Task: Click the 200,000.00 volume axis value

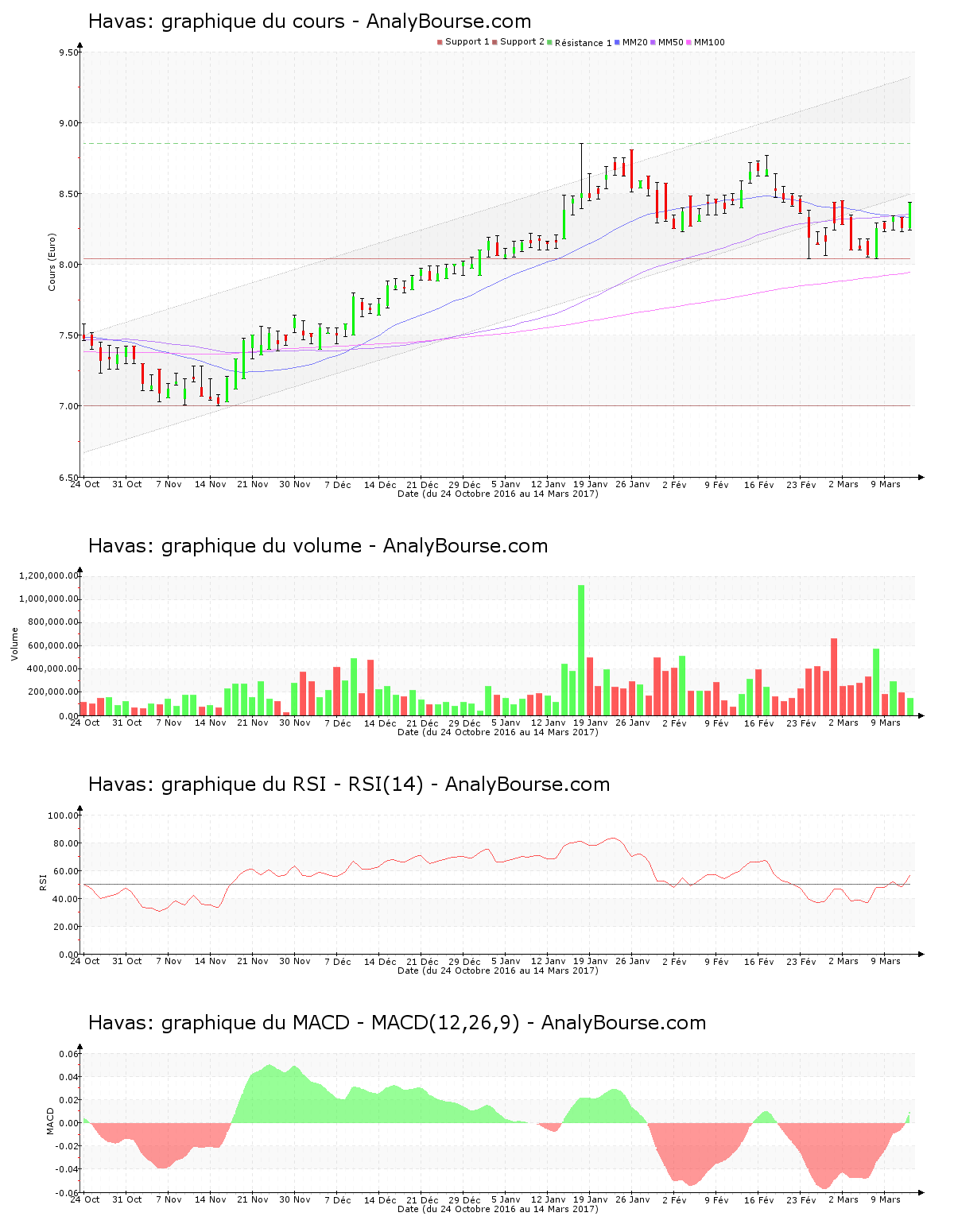Action: click(x=52, y=692)
